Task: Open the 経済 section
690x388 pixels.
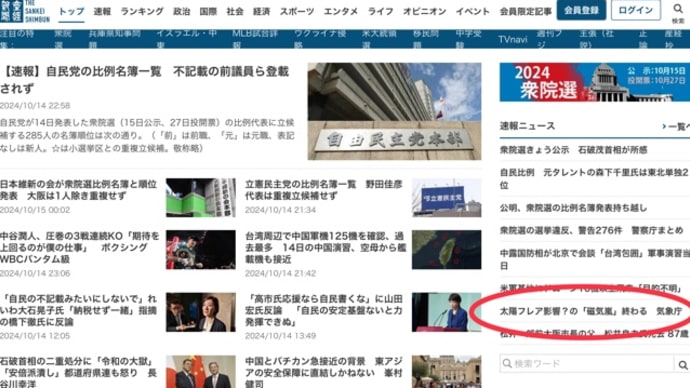Action: [x=261, y=11]
